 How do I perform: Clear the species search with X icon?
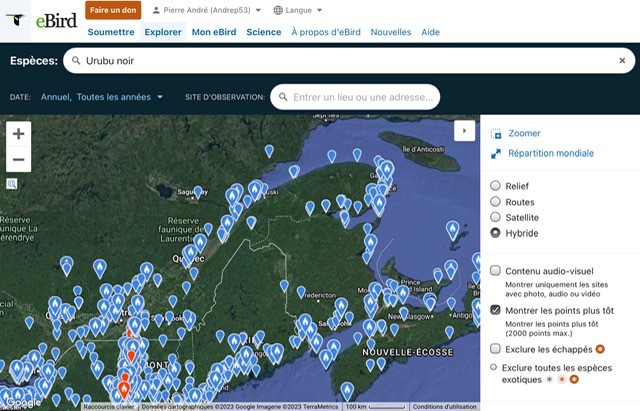(622, 61)
